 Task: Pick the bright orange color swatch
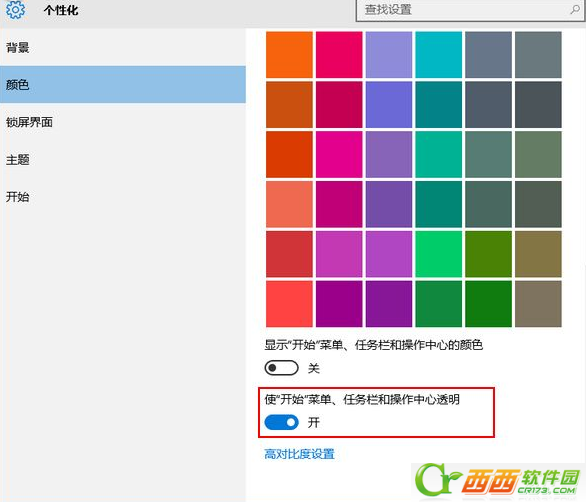[289, 55]
